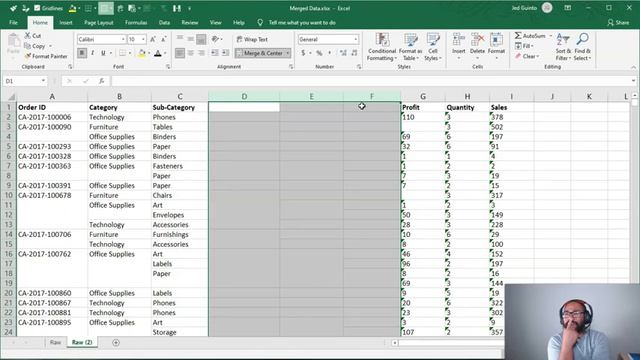
Task: Expand the formula bar chevron
Action: pyautogui.click(x=633, y=81)
